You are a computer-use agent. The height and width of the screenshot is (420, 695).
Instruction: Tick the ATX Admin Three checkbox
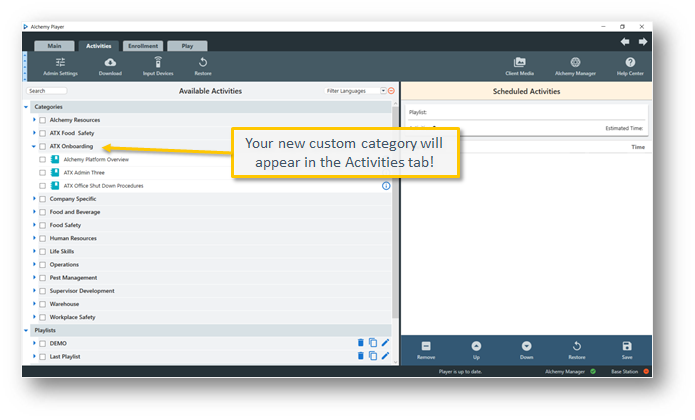point(43,173)
